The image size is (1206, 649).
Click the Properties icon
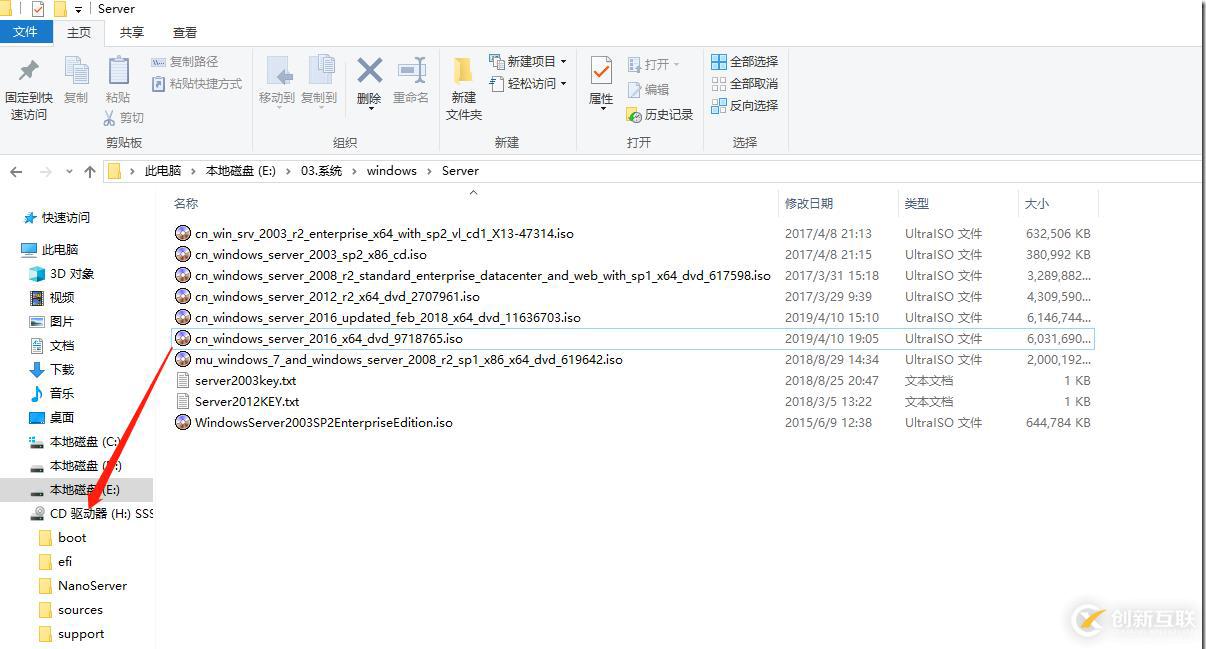[601, 71]
